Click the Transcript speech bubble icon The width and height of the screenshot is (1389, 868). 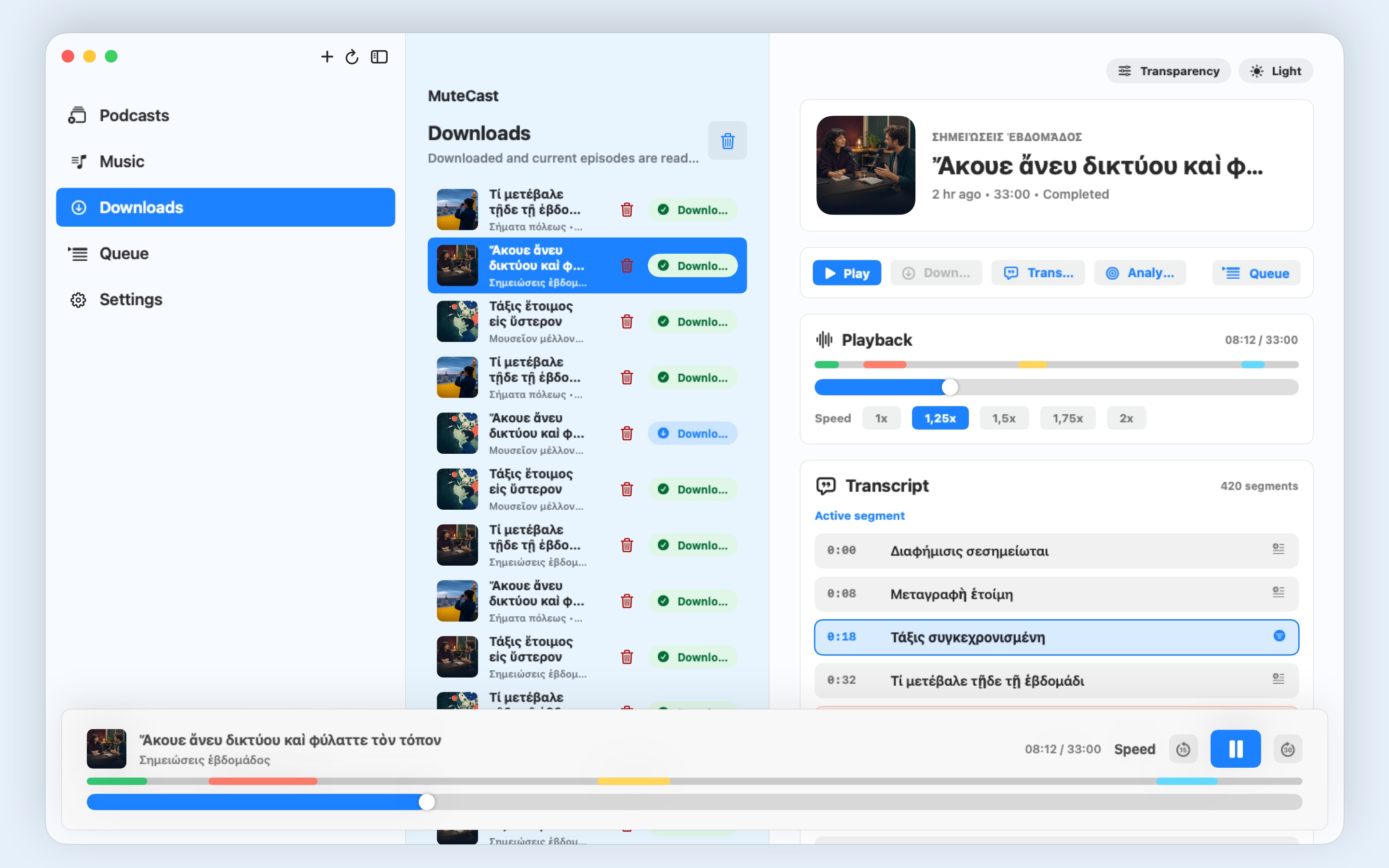826,486
